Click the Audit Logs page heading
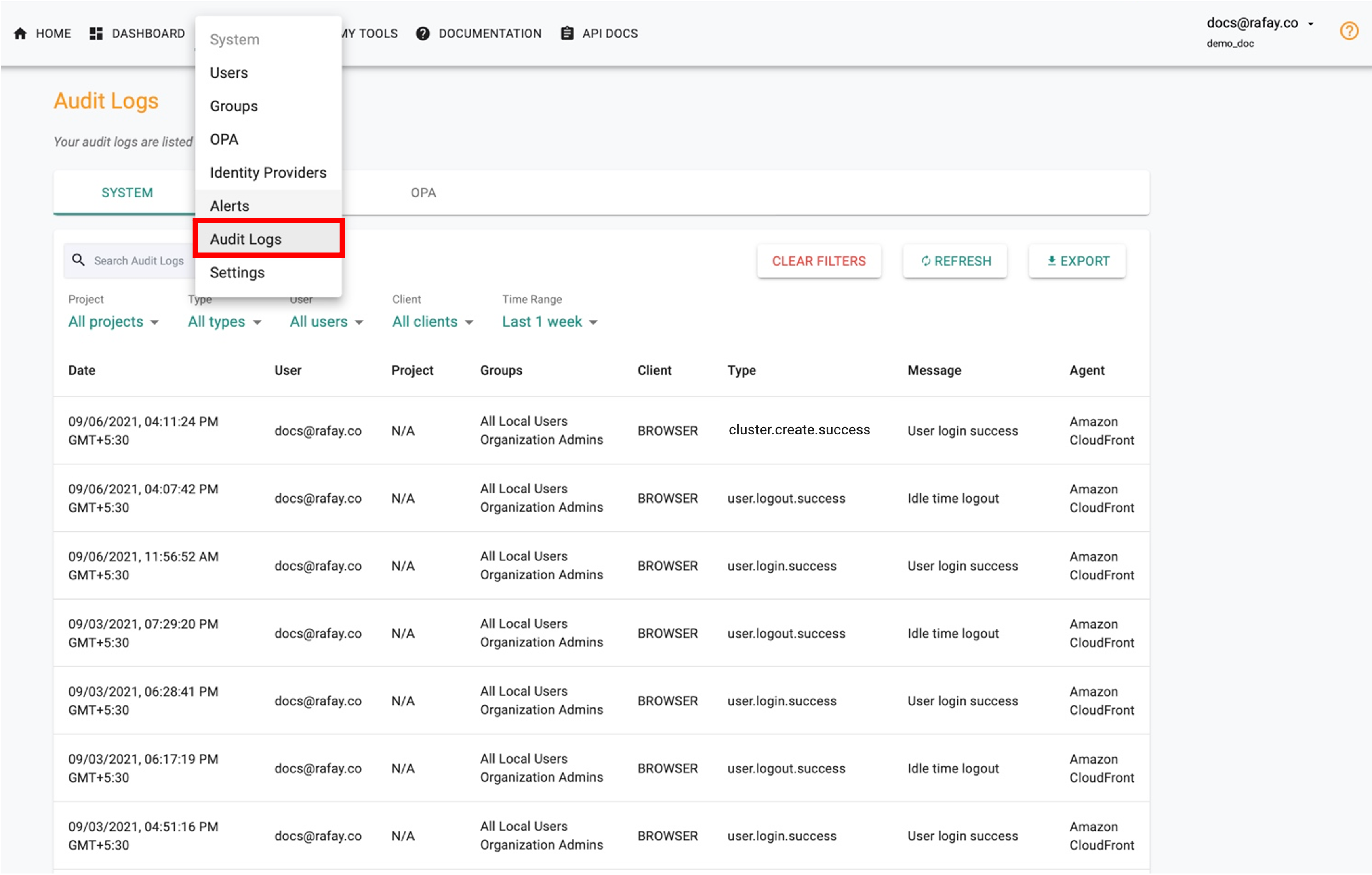The image size is (1372, 875). coord(107,101)
